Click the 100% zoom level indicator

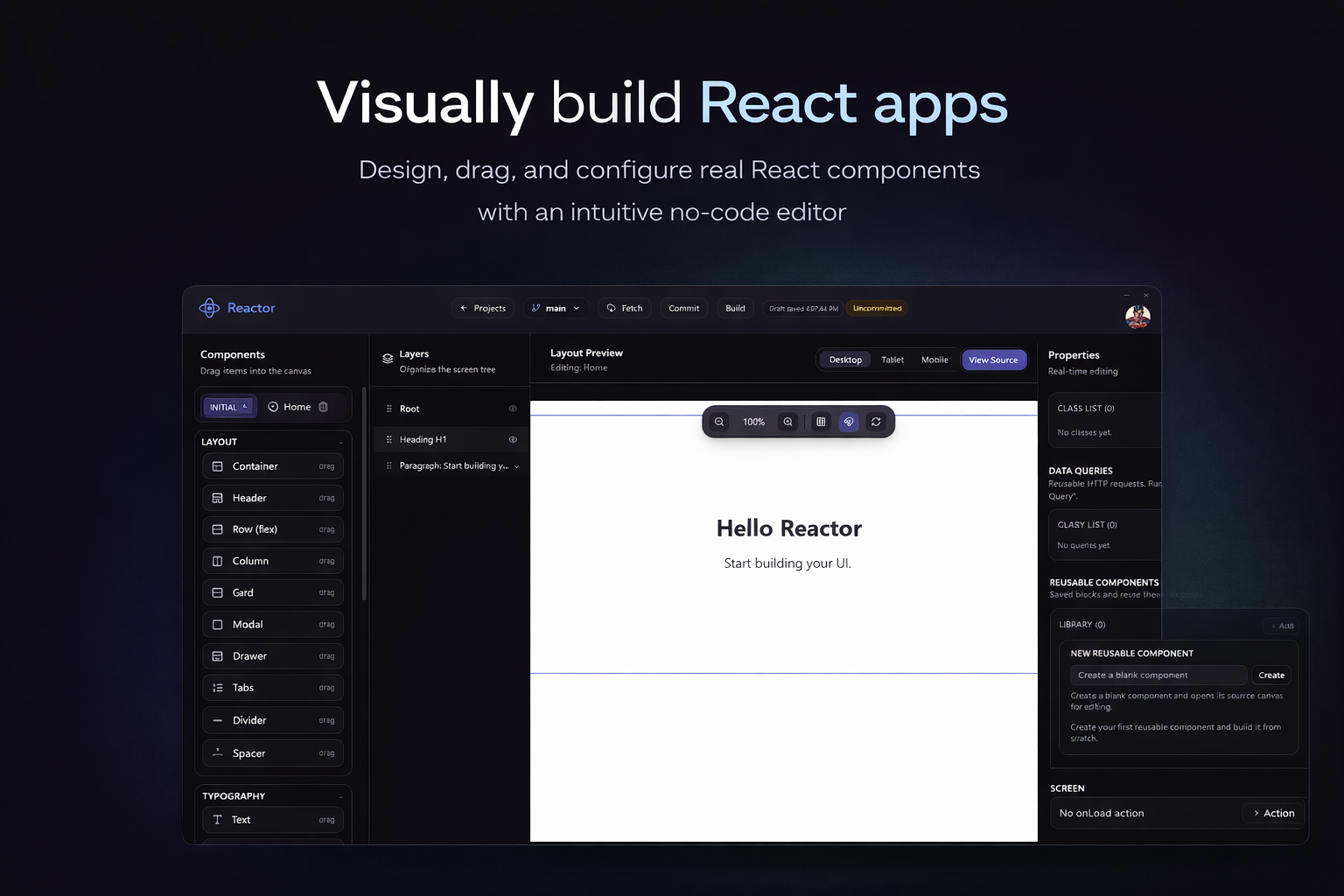pos(752,422)
